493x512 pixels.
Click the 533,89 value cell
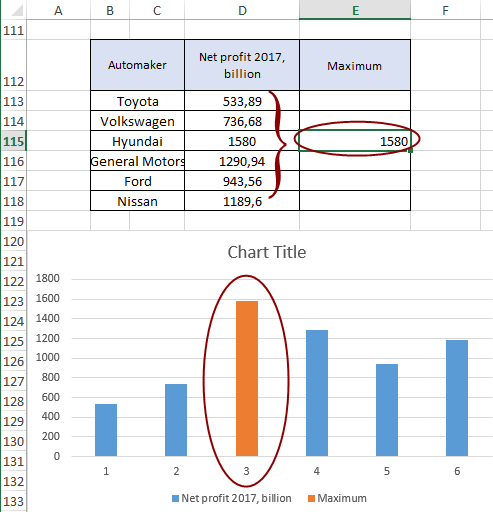coord(242,101)
